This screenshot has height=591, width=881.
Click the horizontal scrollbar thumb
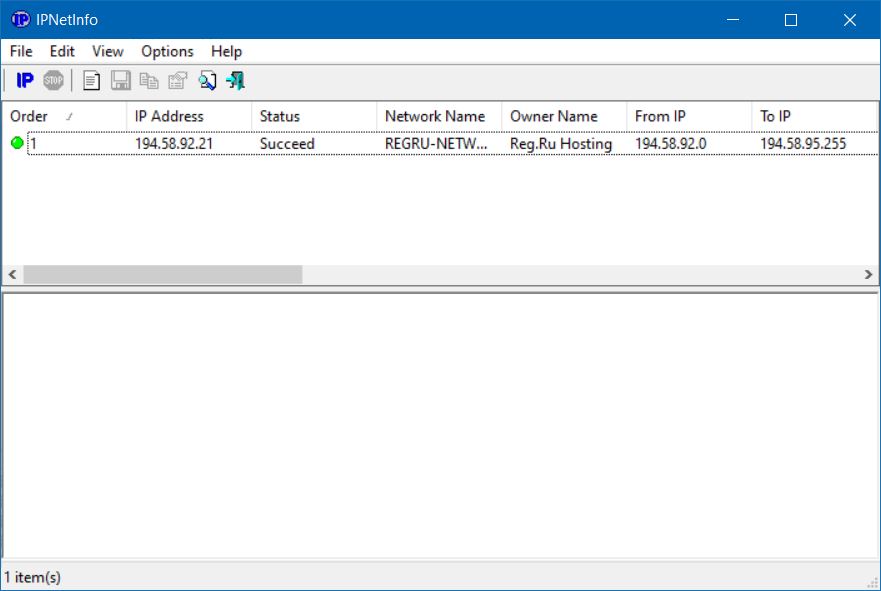(162, 274)
